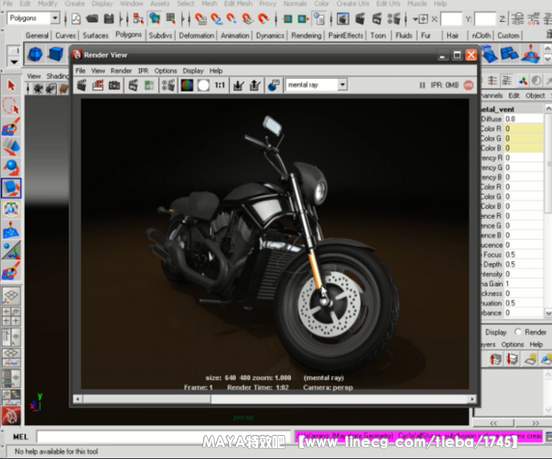
Task: Pause the IPR tuning
Action: click(x=422, y=85)
